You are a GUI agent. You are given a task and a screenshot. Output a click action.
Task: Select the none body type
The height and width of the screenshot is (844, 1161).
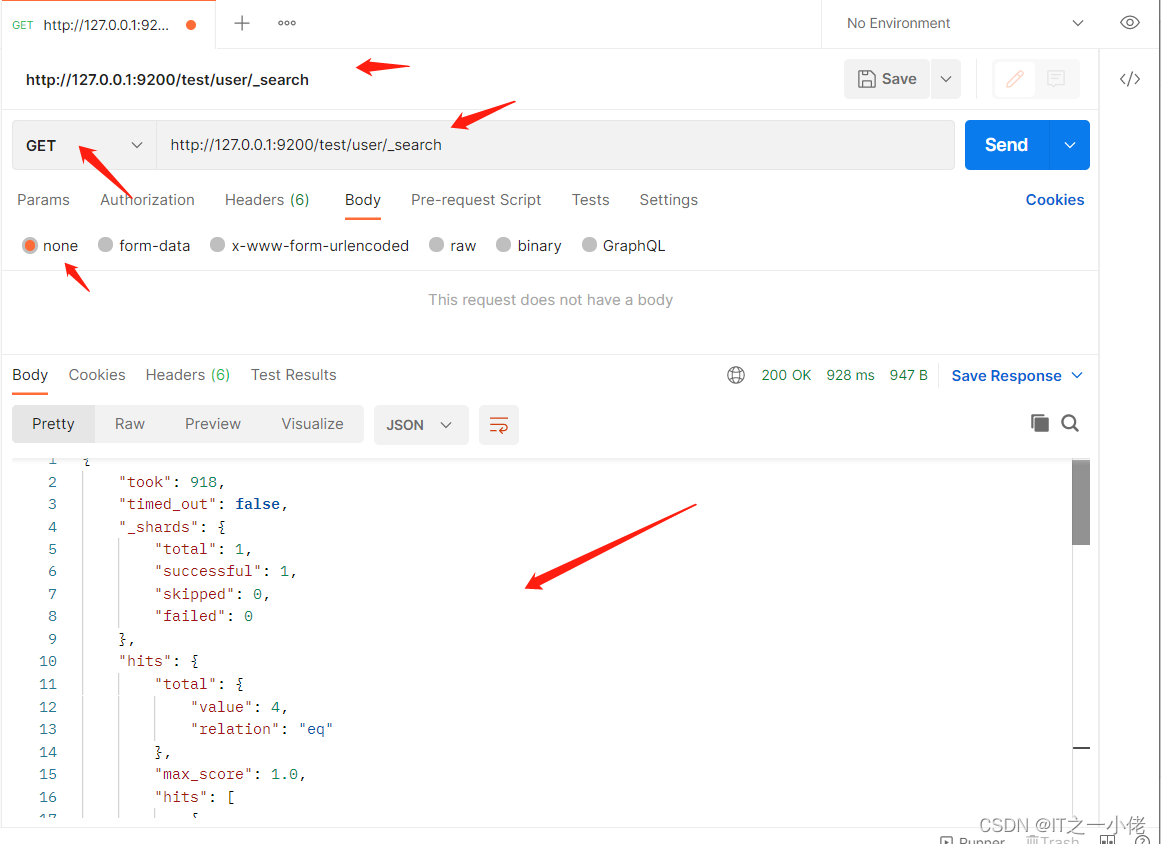[50, 245]
